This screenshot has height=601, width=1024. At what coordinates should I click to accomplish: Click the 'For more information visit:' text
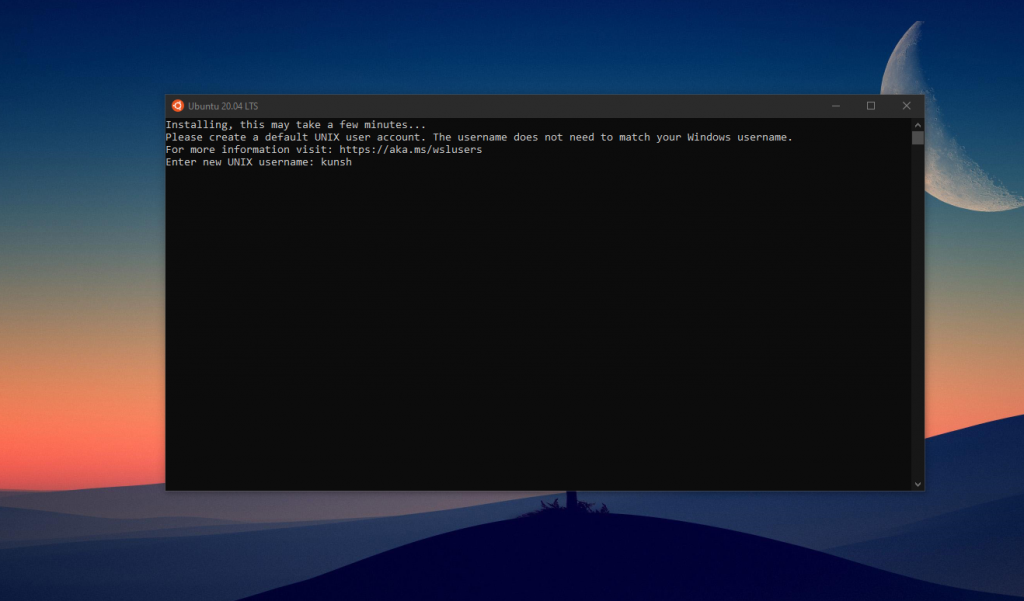click(249, 150)
